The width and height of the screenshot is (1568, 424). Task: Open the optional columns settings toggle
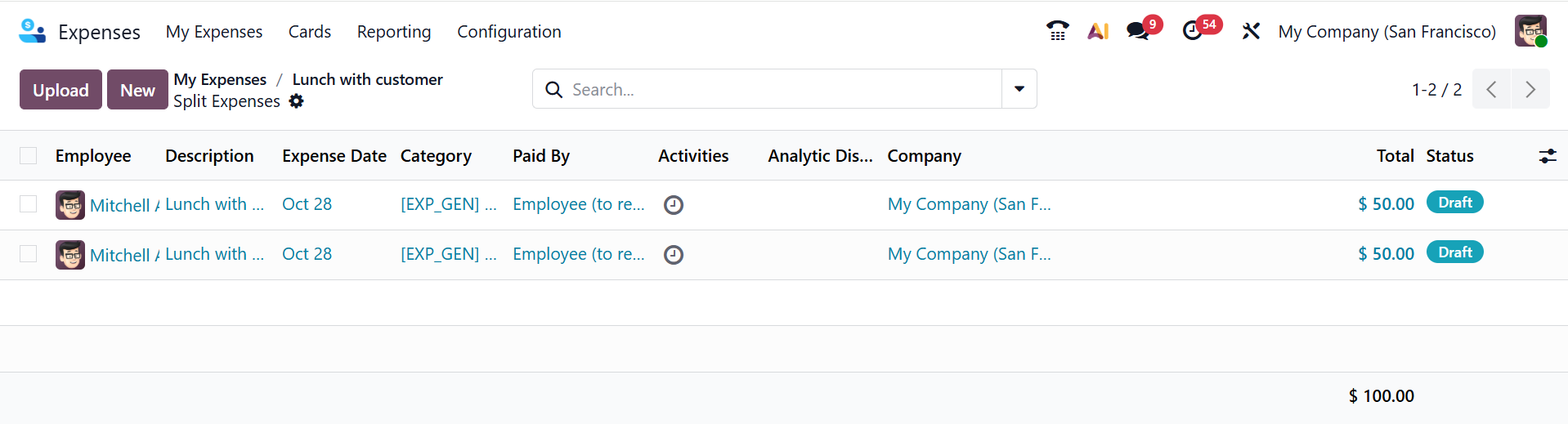1548,156
